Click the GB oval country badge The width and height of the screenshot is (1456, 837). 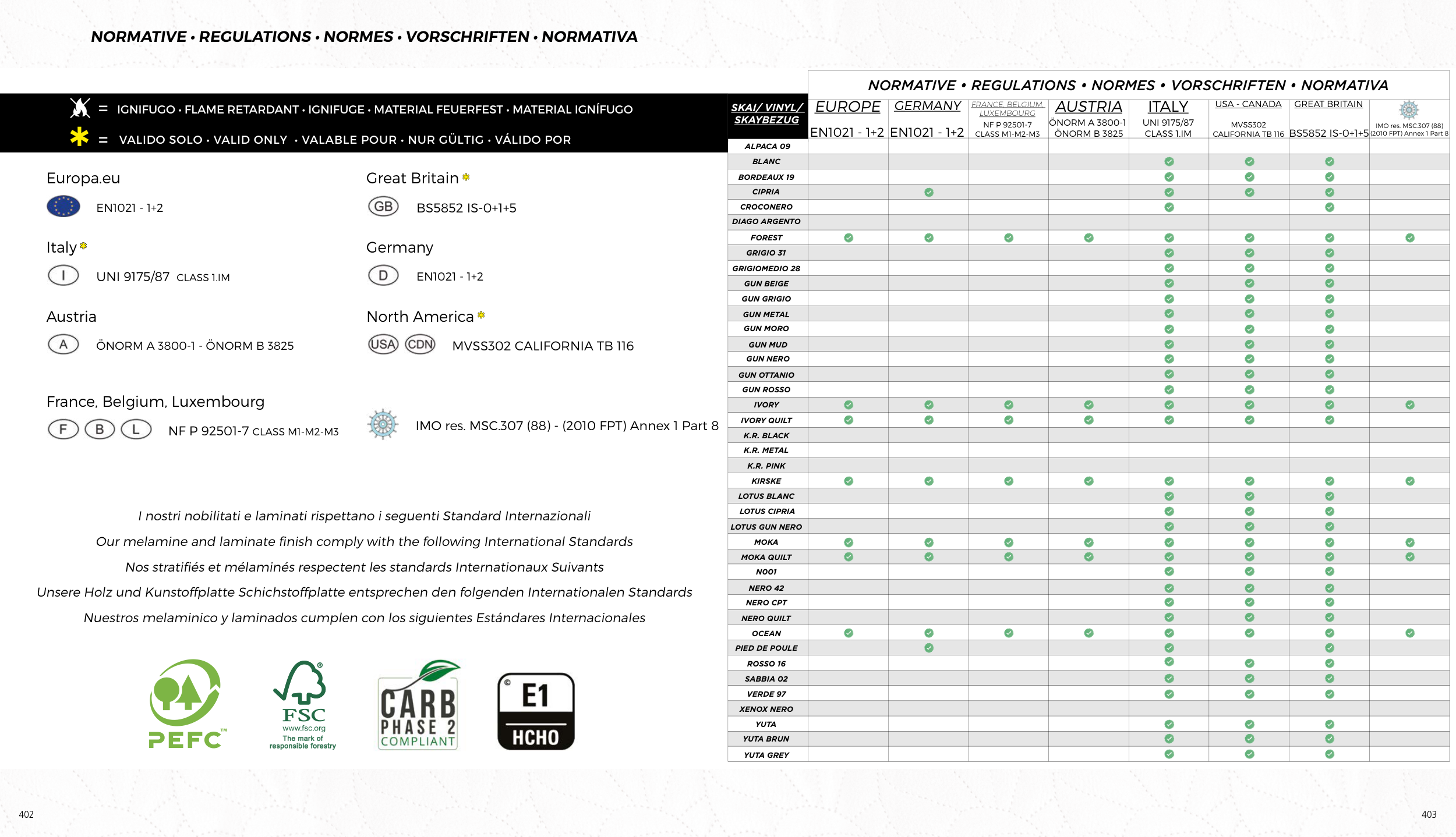[x=383, y=207]
